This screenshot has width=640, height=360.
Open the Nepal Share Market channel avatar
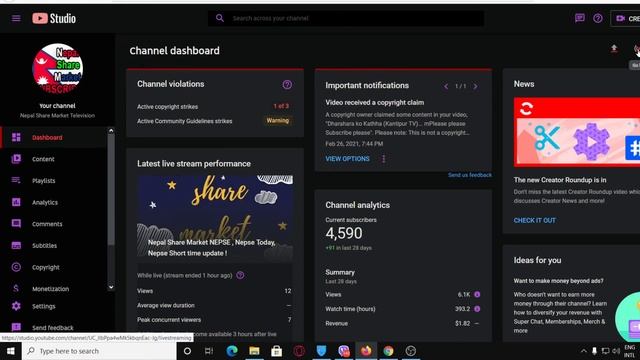coord(58,69)
